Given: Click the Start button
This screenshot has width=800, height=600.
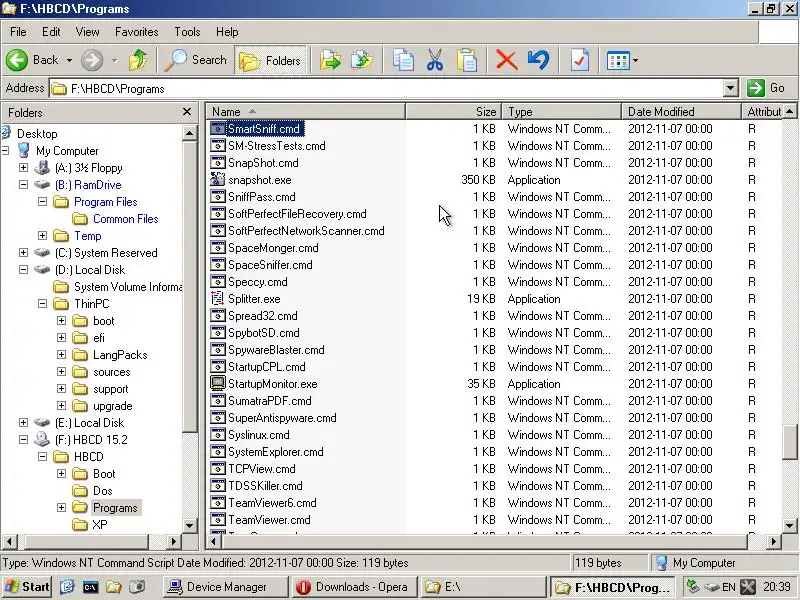Looking at the screenshot, I should tap(27, 587).
